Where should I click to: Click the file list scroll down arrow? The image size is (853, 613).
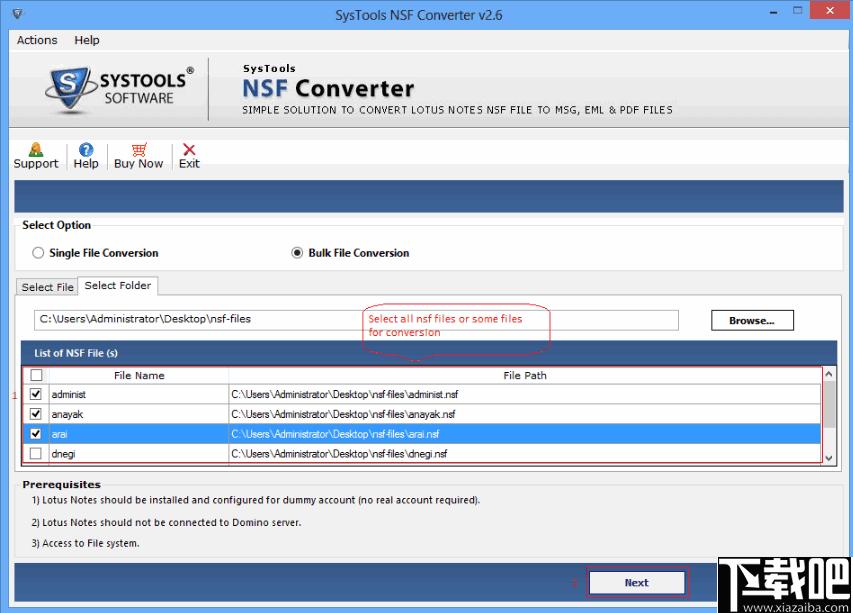coord(829,459)
